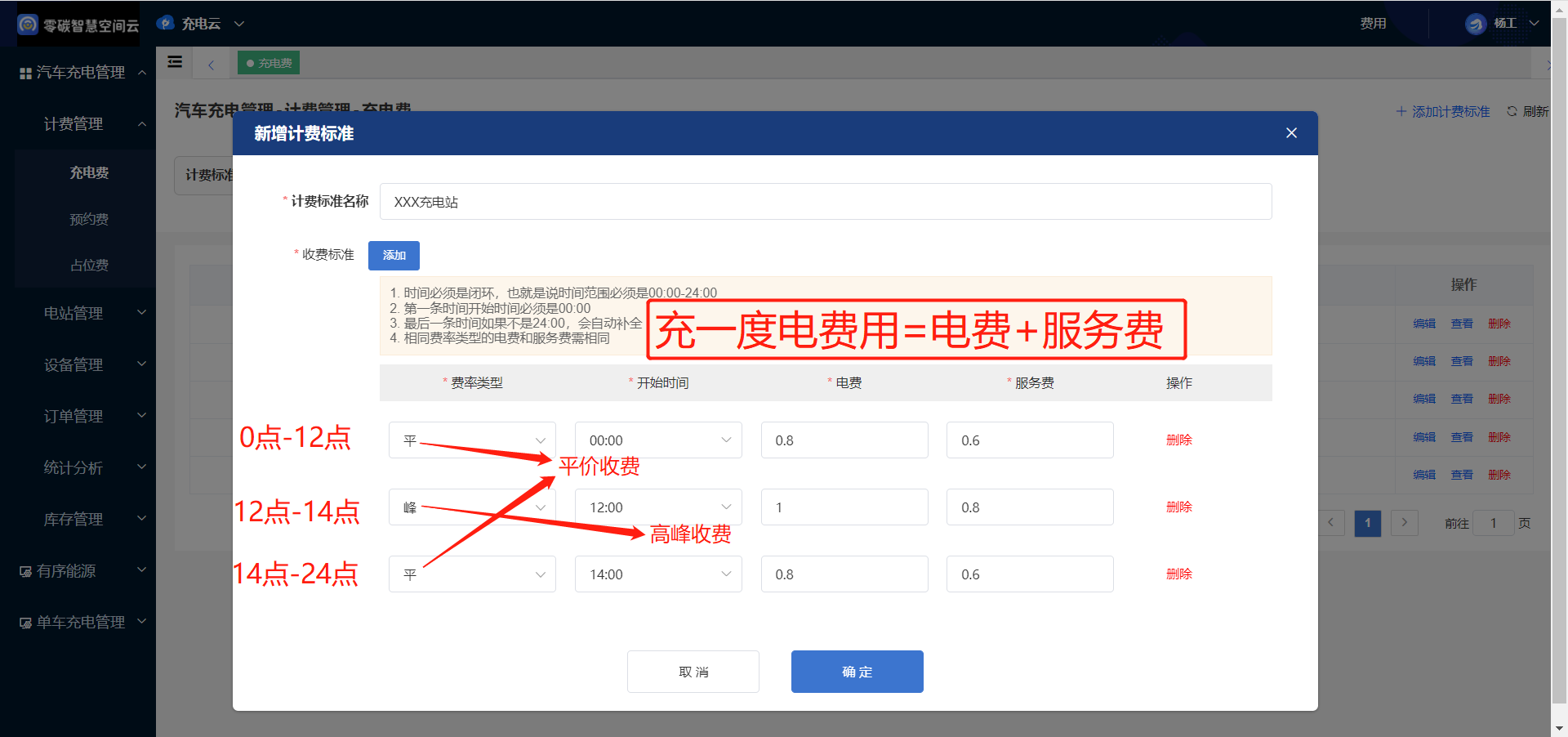Click the 取消 button
The image size is (1568, 737).
pyautogui.click(x=693, y=672)
